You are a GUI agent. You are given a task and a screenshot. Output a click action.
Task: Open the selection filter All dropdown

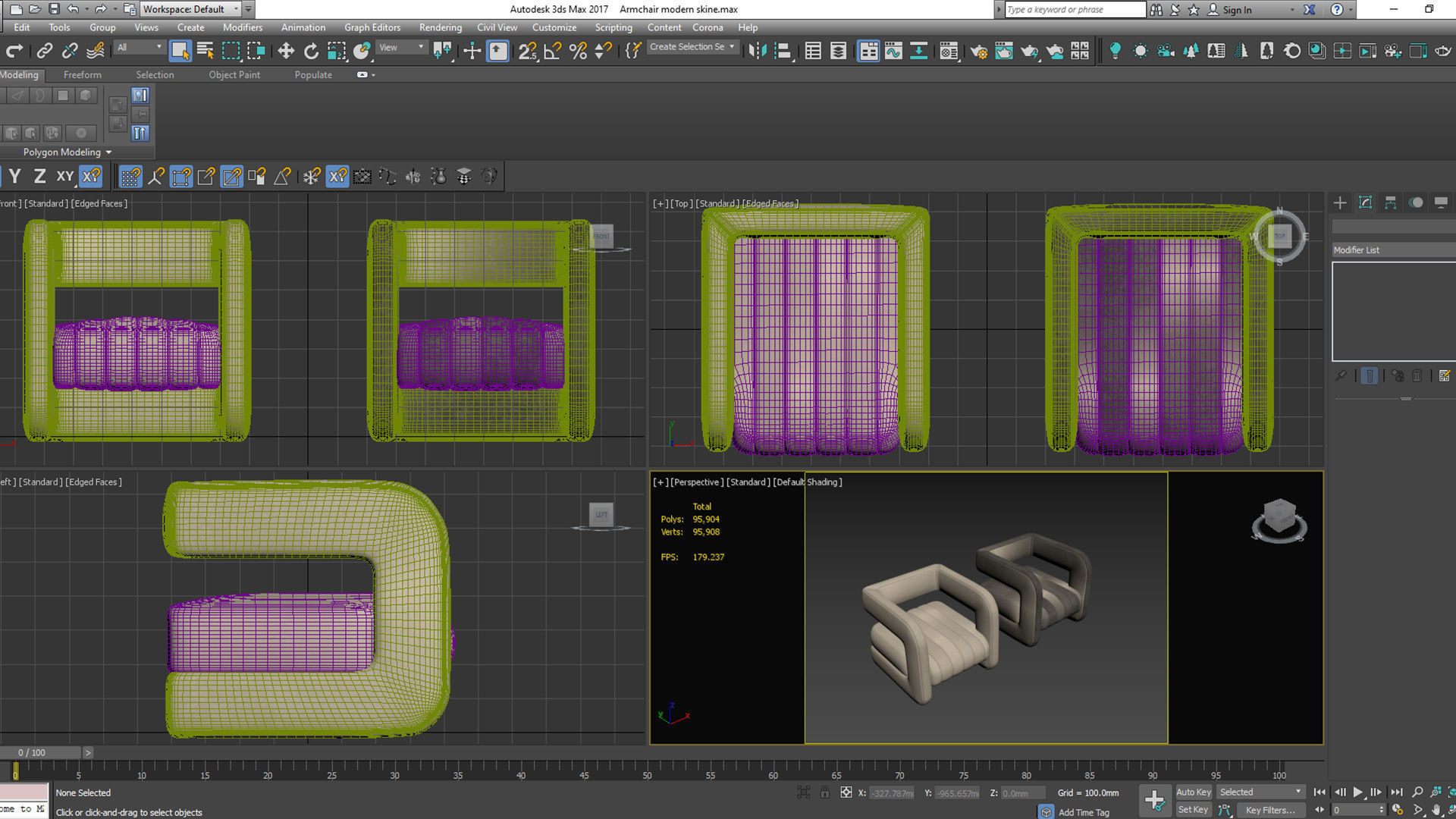140,47
